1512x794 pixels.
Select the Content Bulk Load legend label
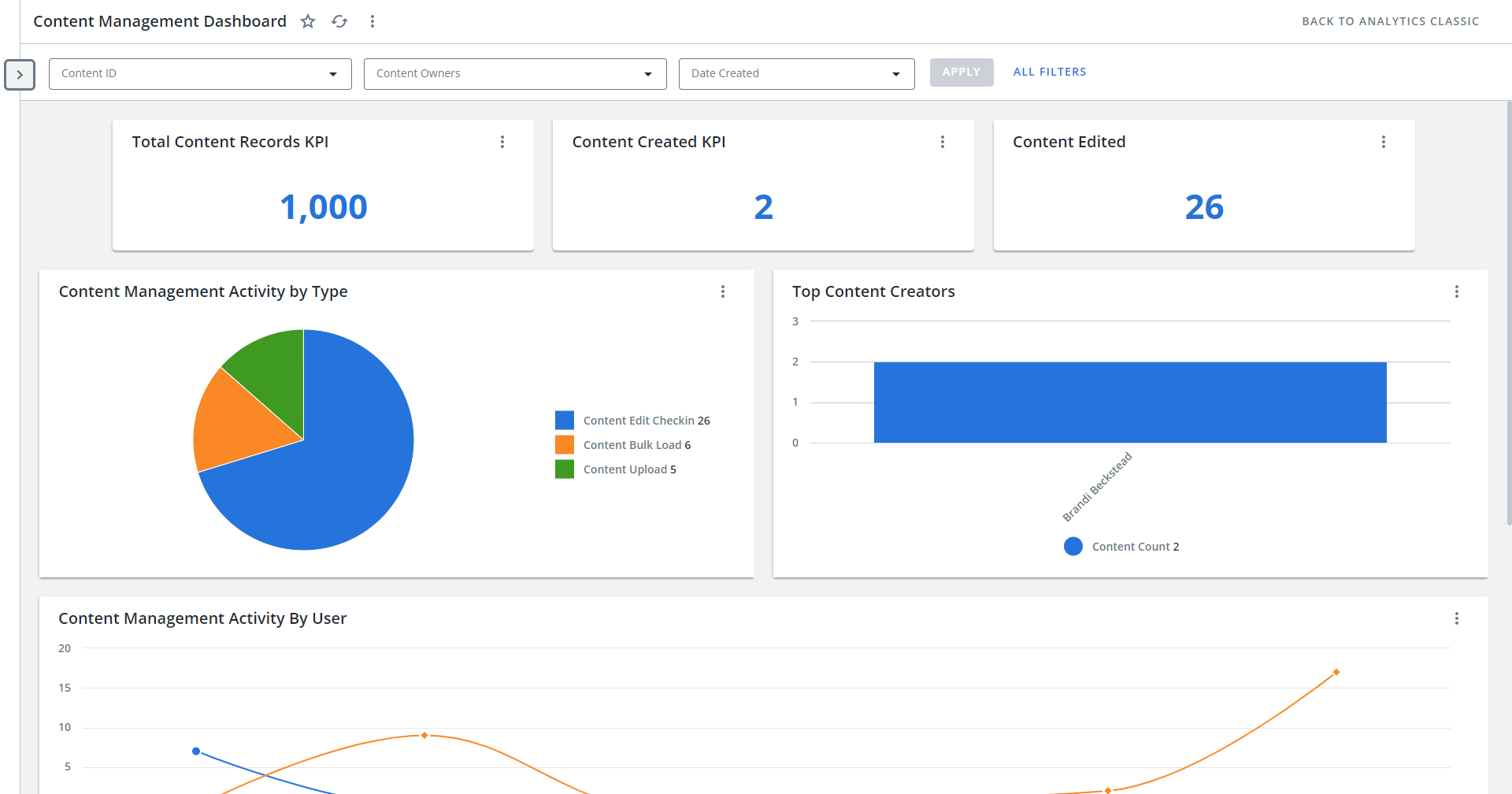pyautogui.click(x=637, y=445)
